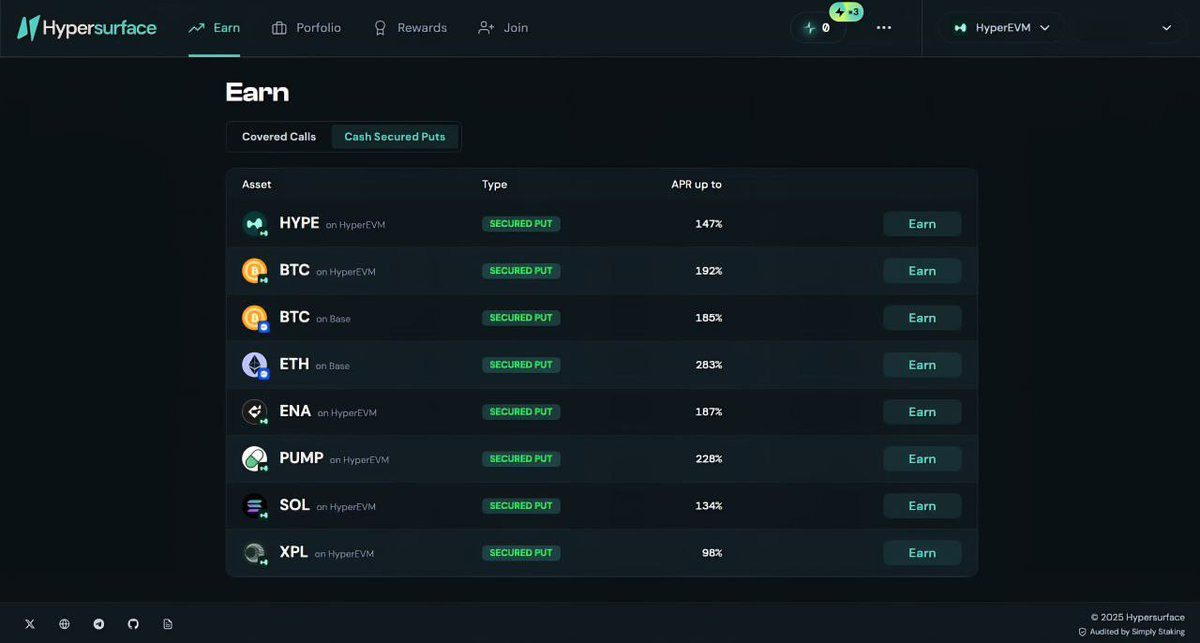Open the Porfolio nav tab
This screenshot has height=643, width=1200.
point(306,28)
